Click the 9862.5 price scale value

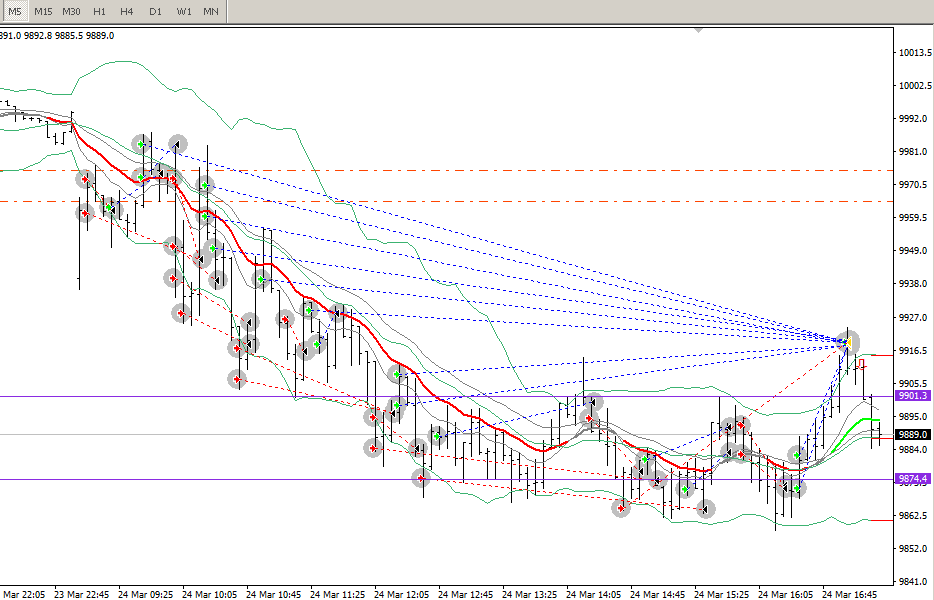click(913, 515)
